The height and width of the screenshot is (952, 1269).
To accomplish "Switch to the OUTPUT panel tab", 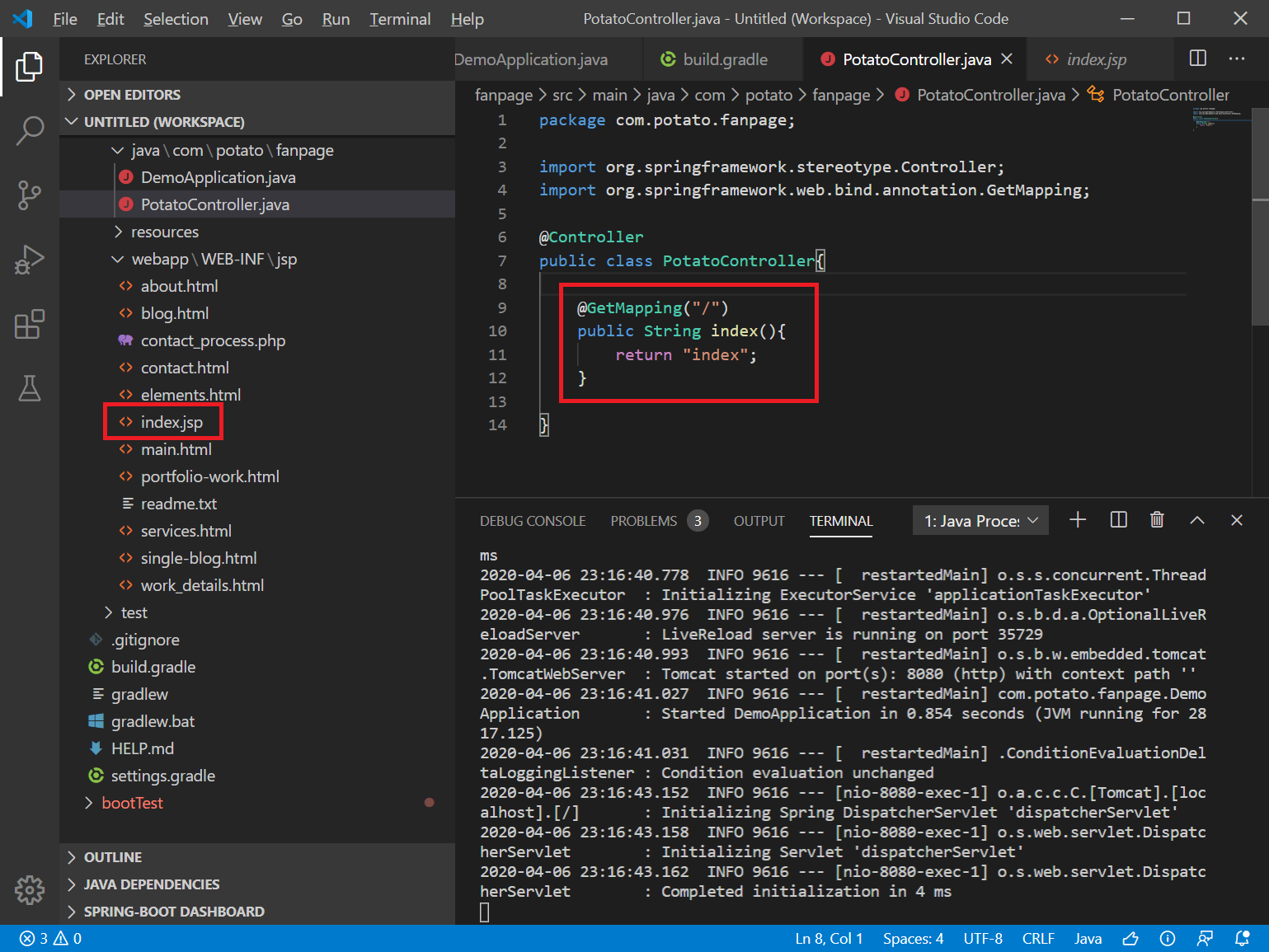I will coord(759,521).
